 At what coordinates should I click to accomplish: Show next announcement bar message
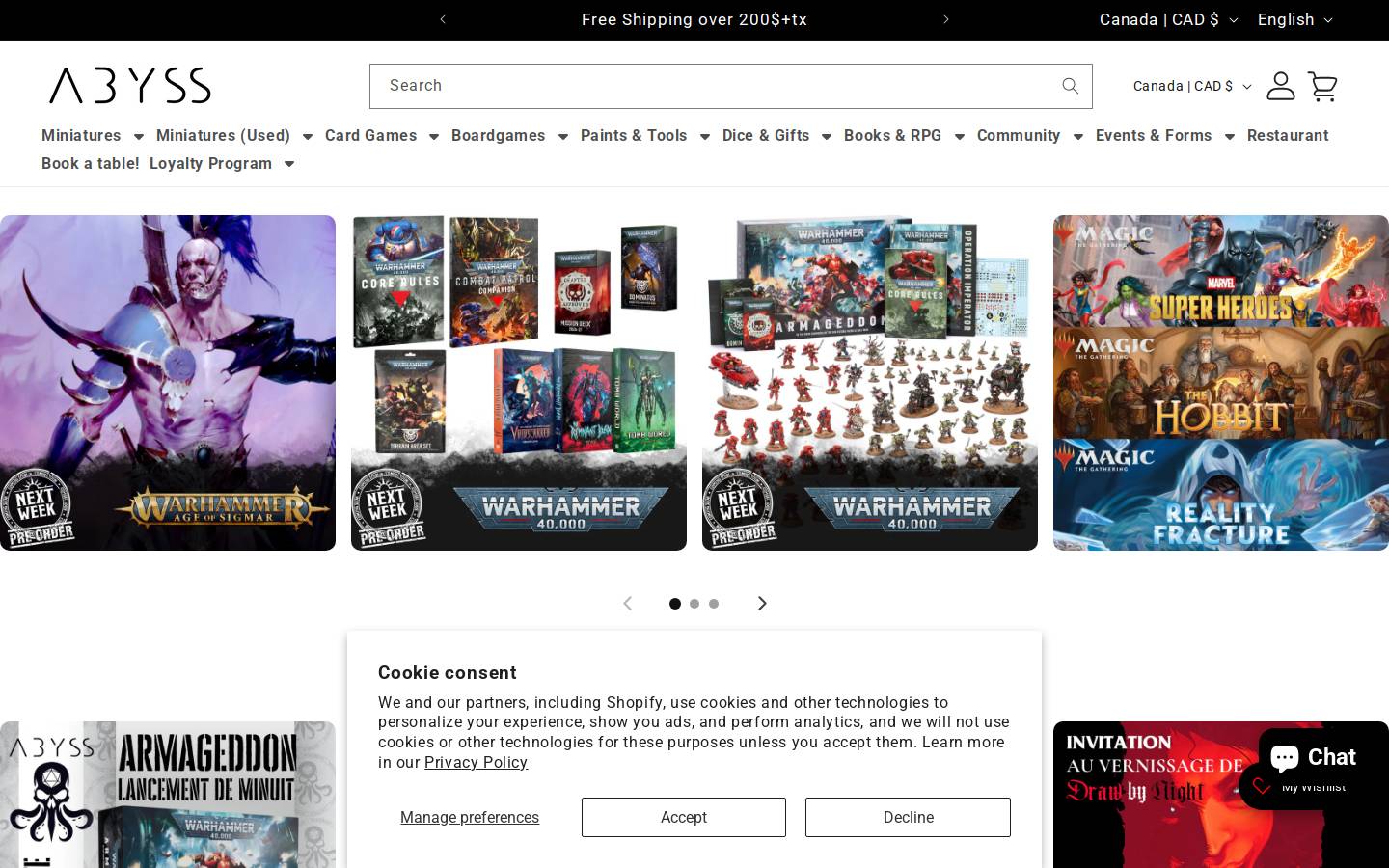pyautogui.click(x=946, y=19)
